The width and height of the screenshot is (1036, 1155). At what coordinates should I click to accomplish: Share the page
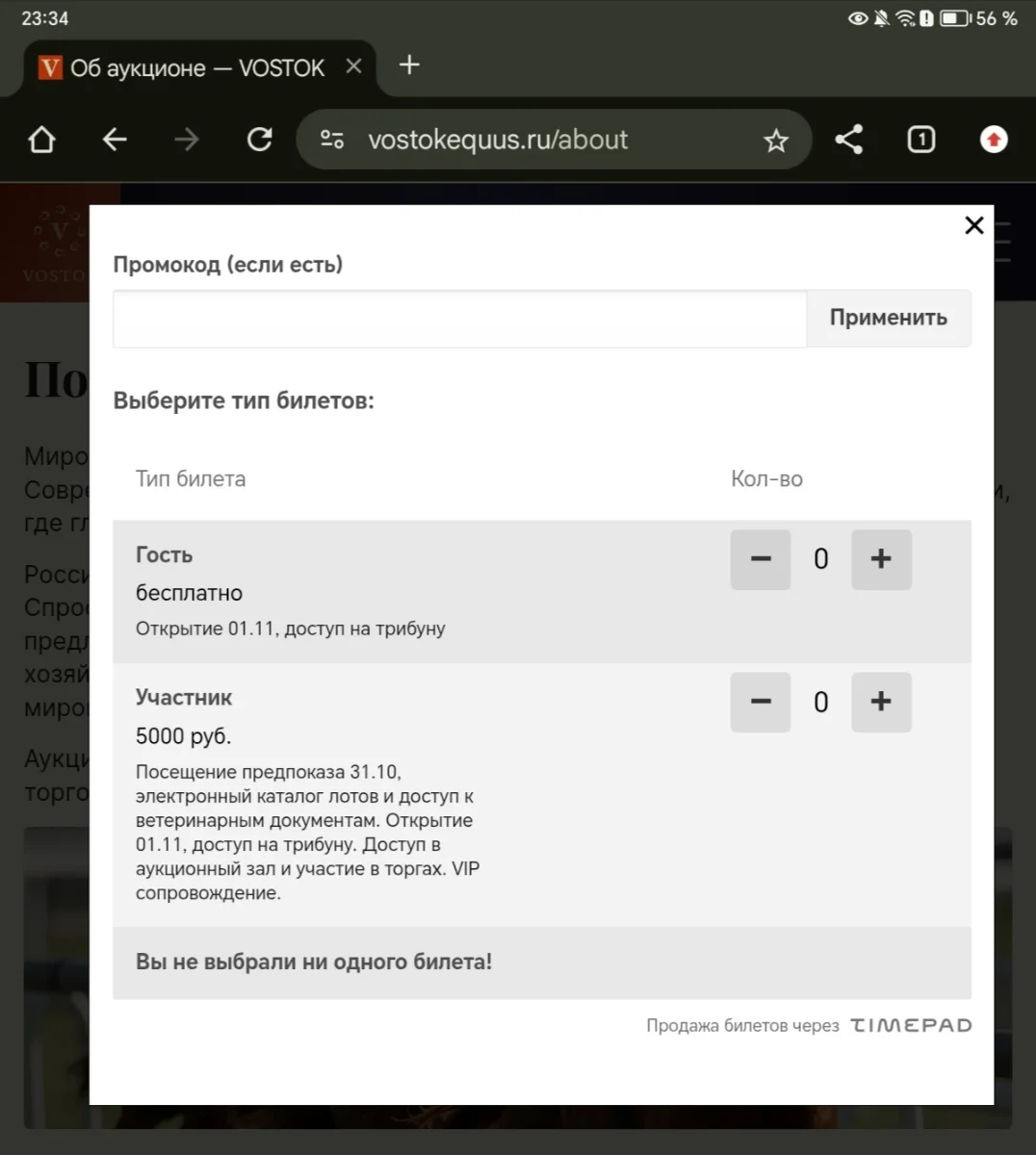[x=848, y=140]
